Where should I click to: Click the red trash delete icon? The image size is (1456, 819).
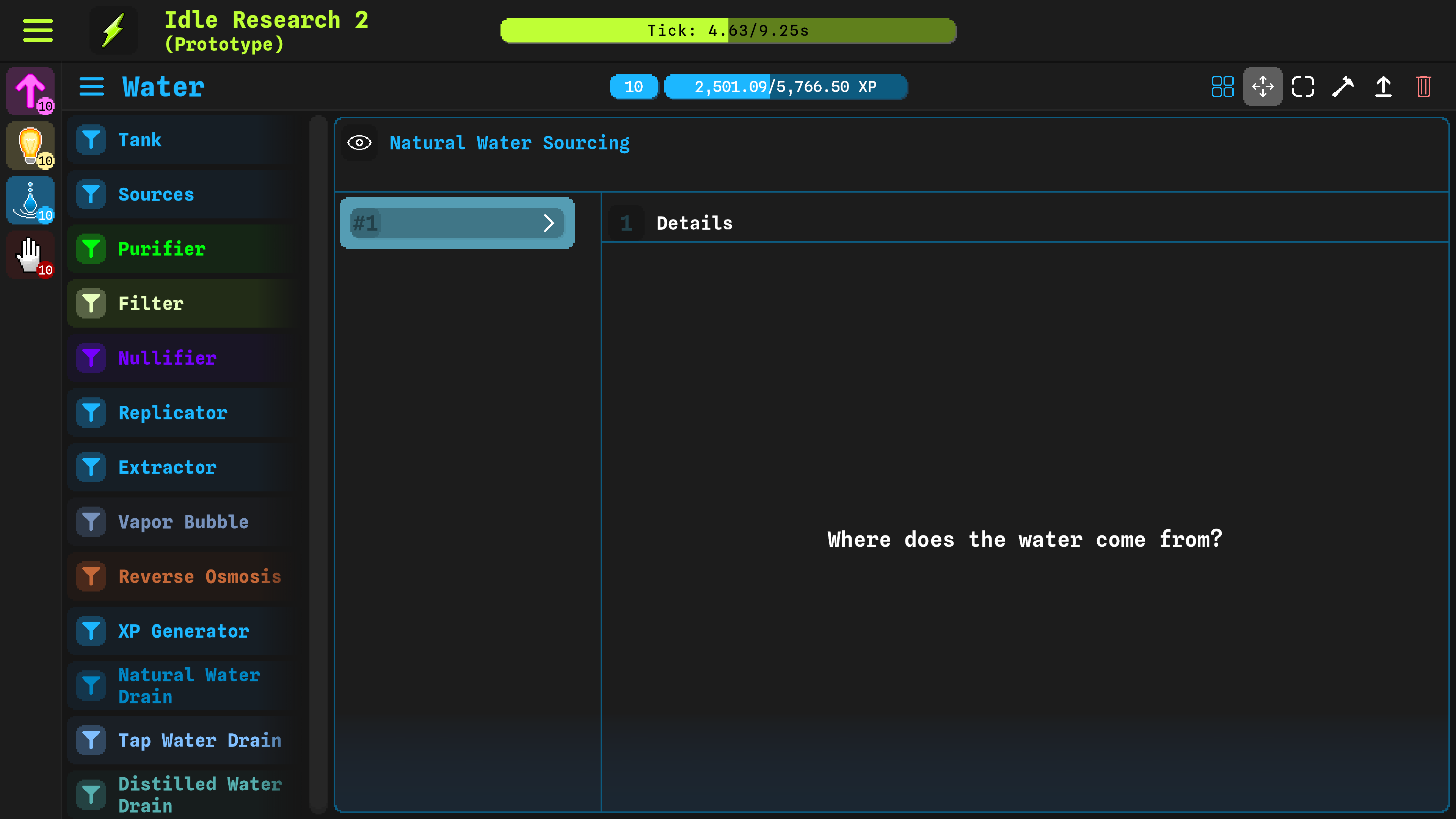click(1423, 87)
